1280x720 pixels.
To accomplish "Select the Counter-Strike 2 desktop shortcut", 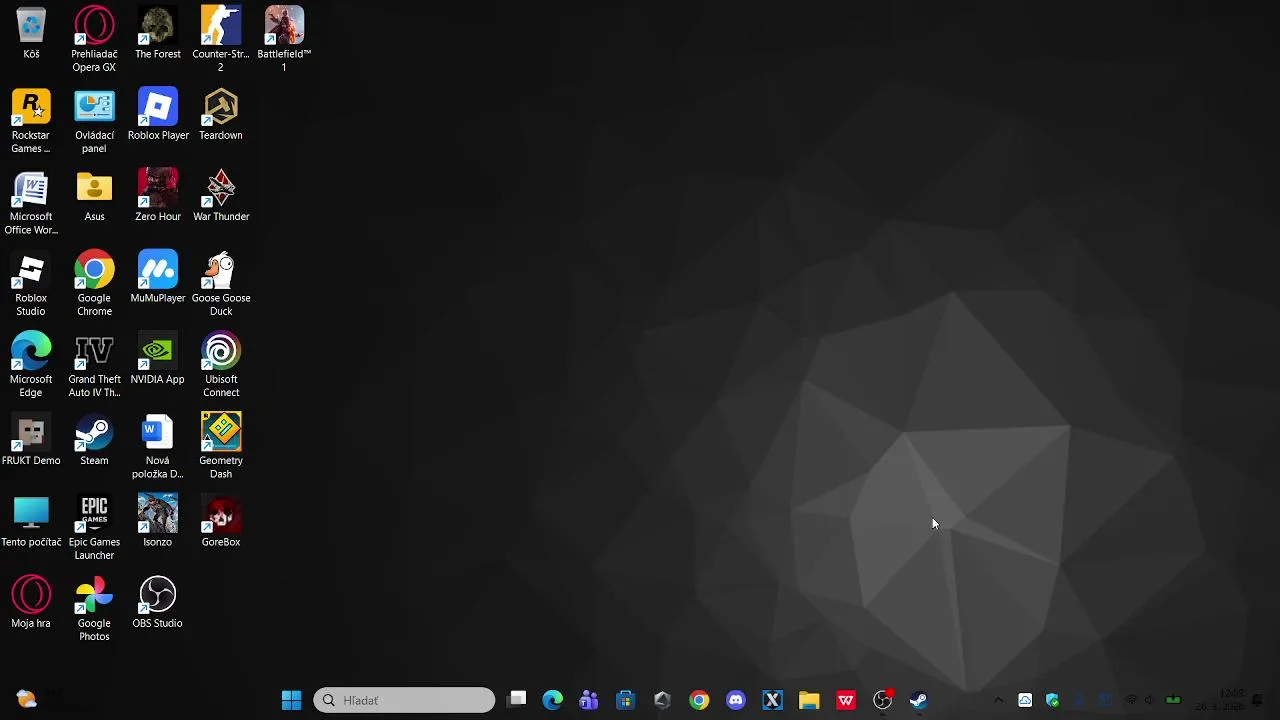I will [221, 40].
